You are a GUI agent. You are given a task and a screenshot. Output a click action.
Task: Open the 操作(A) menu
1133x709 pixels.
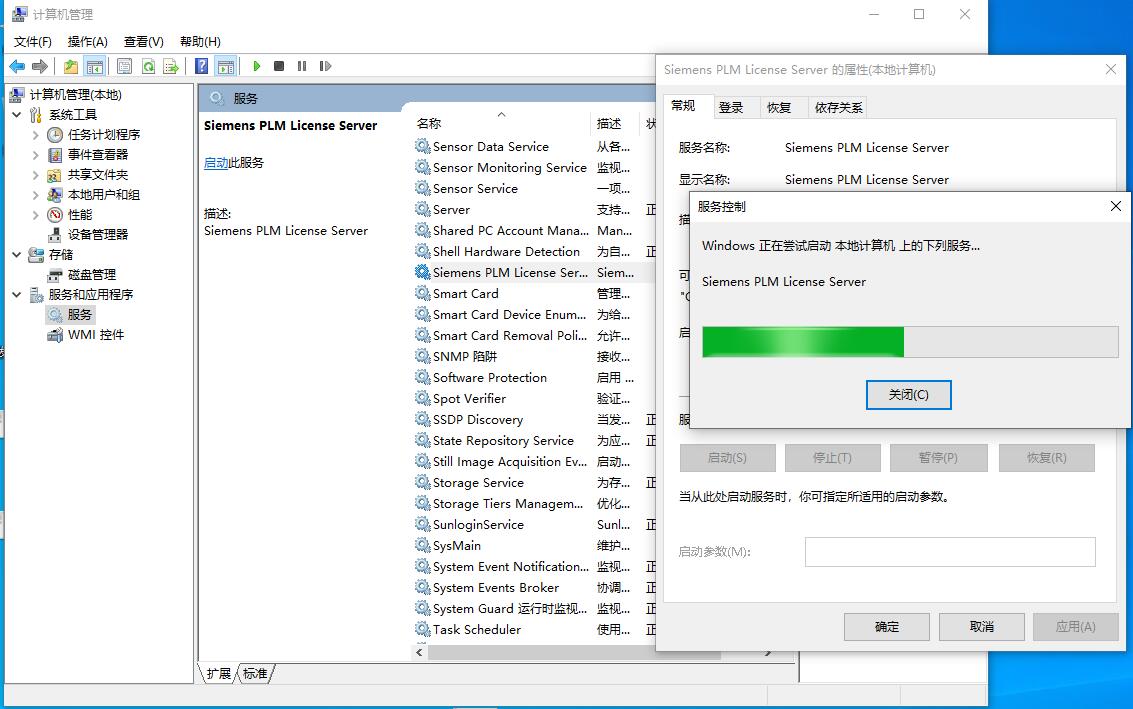(87, 41)
